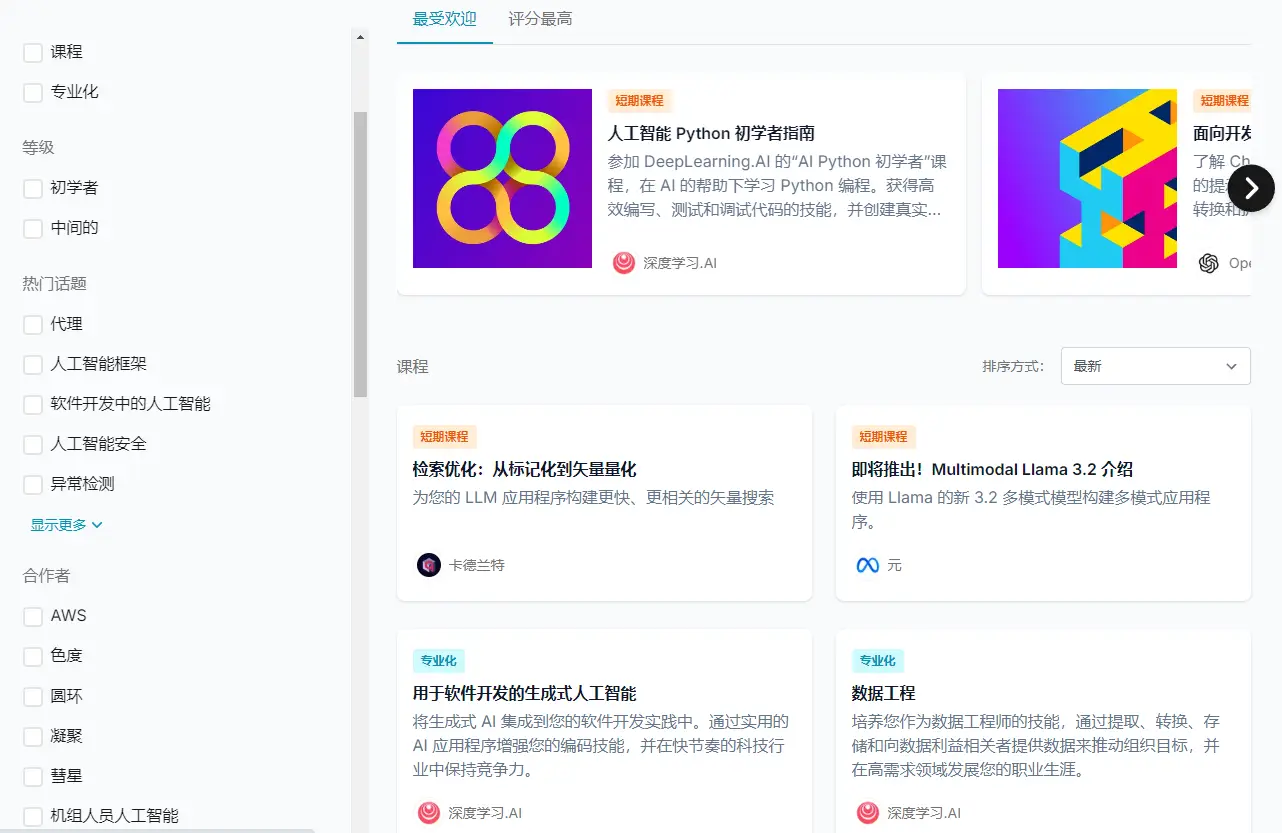This screenshot has width=1282, height=833.
Task: Click the 人工智能 Python 初学者指南 course thumbnail
Action: 502,178
